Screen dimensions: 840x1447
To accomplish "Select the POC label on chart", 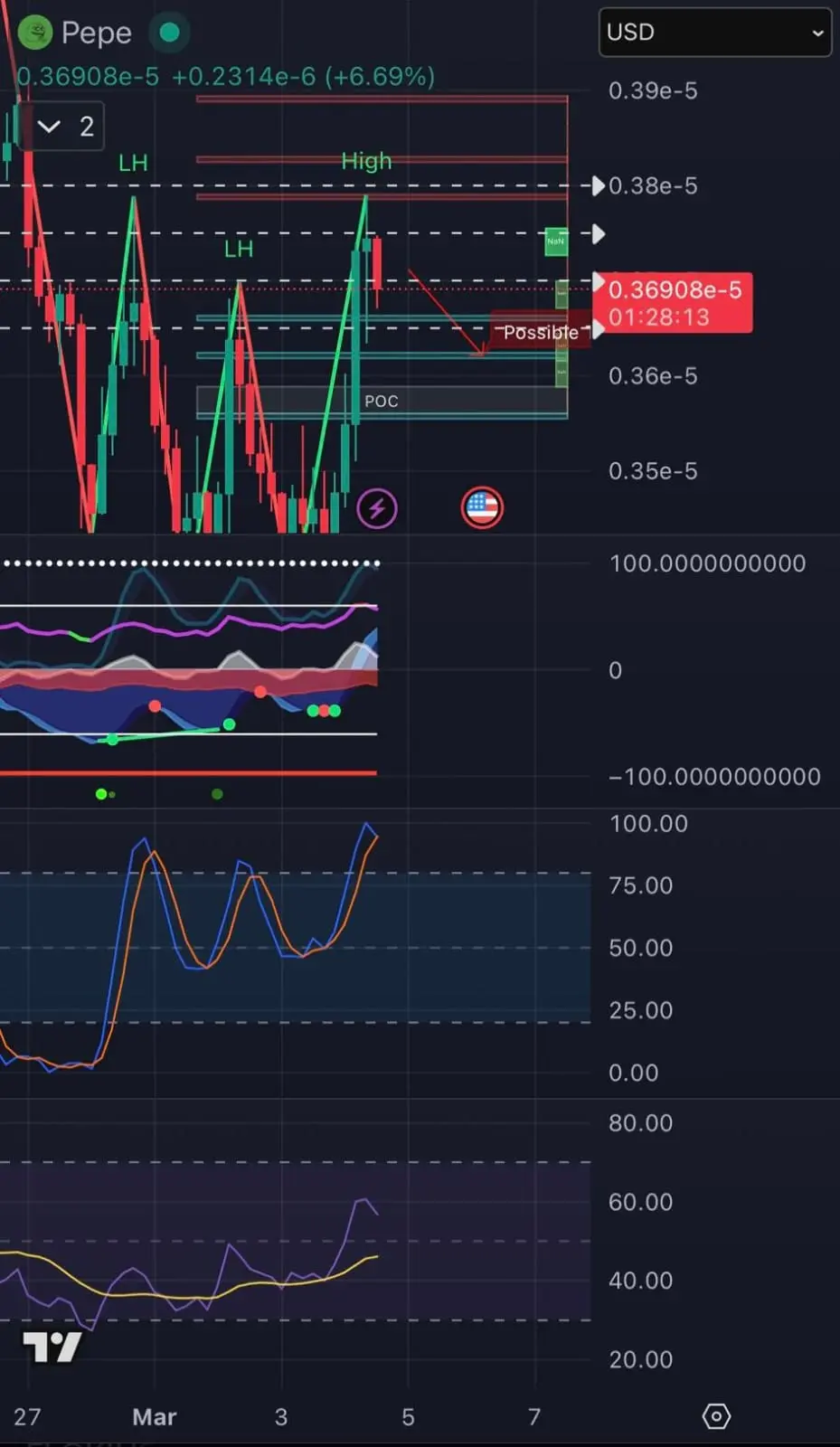I will pyautogui.click(x=381, y=401).
